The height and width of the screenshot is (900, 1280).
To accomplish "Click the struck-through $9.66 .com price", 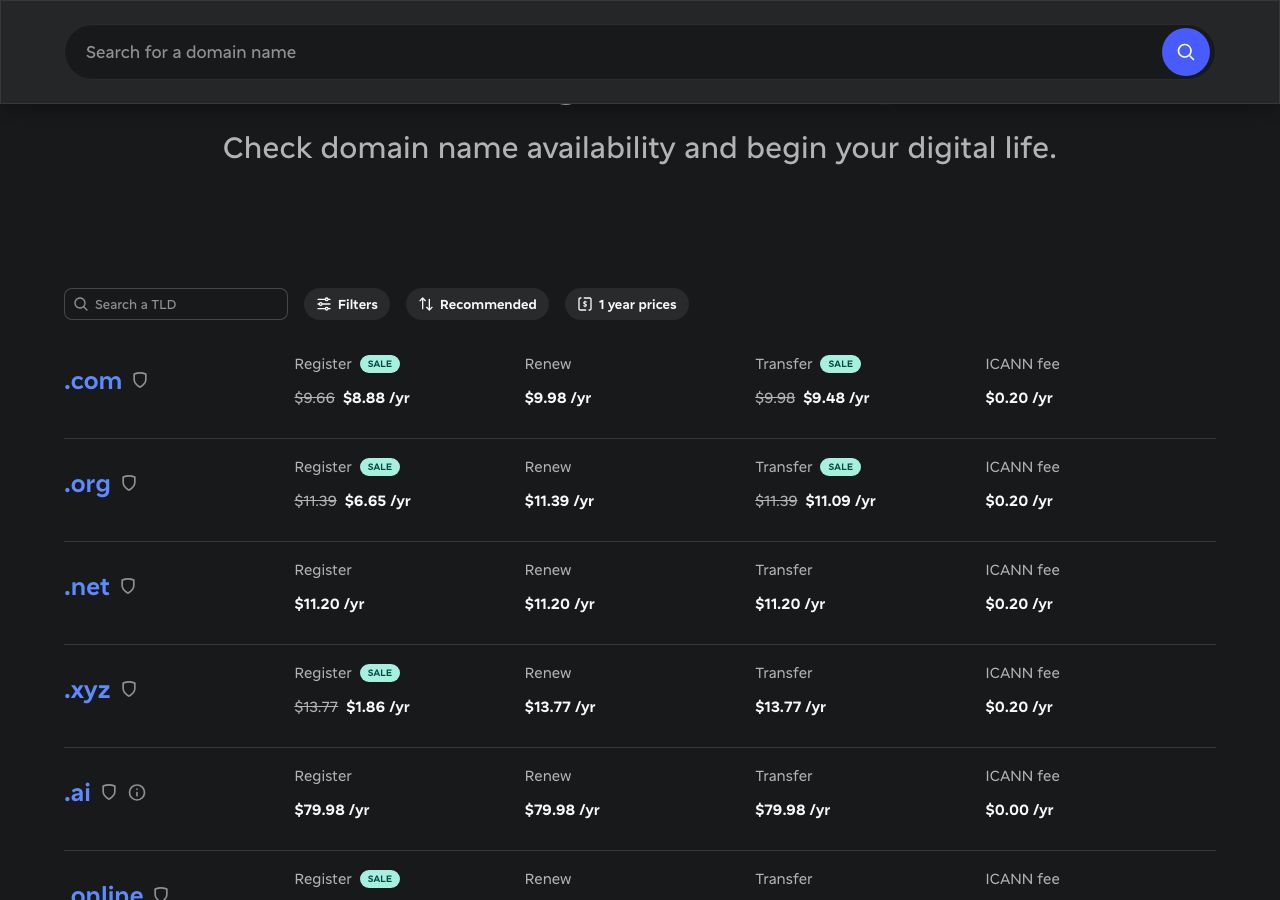I will coord(314,398).
